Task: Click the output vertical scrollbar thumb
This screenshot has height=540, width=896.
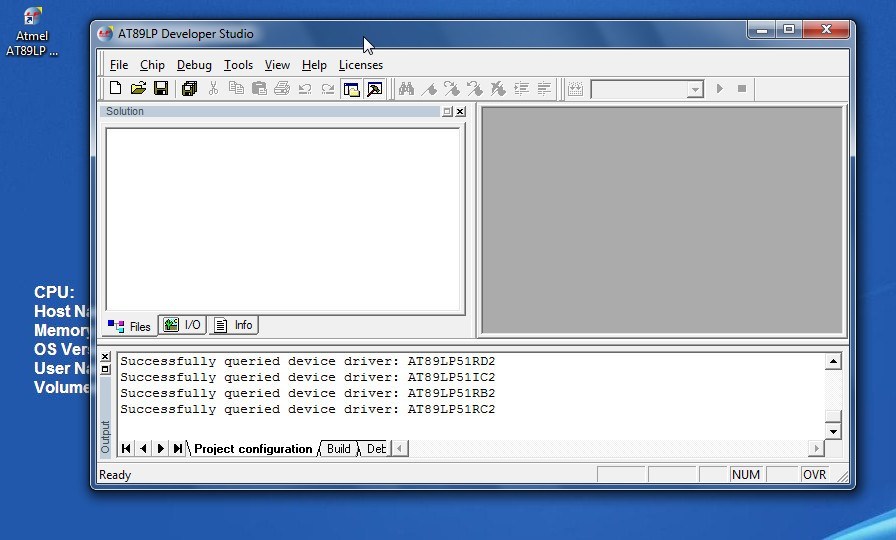Action: 833,417
